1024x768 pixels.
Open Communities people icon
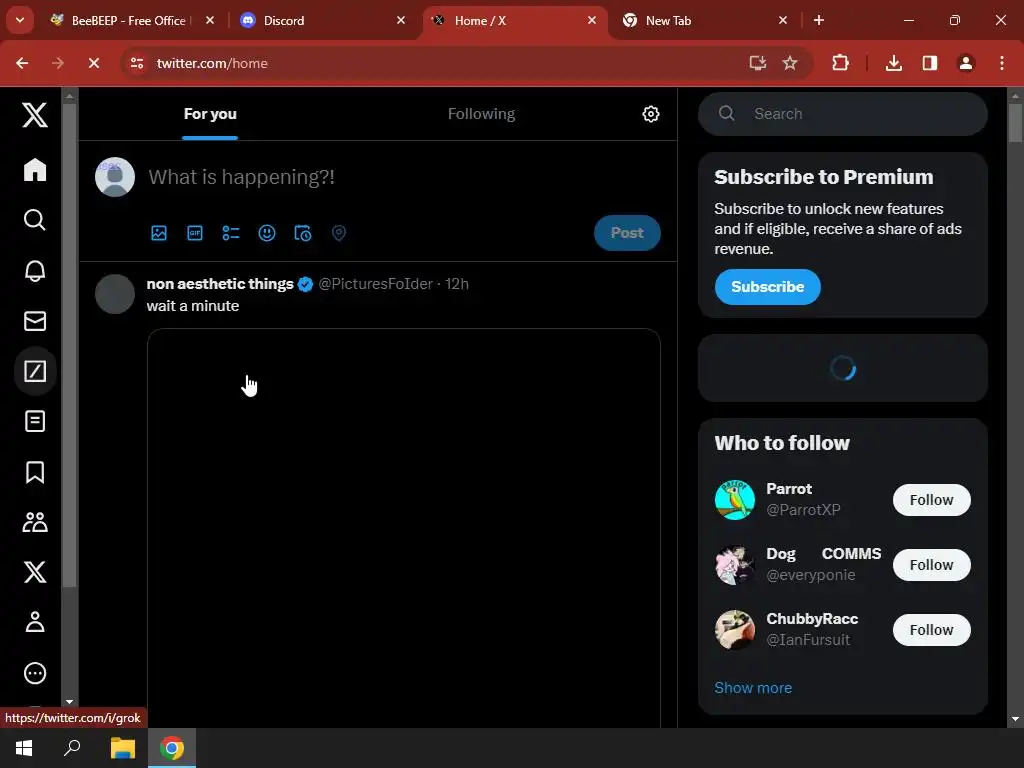pos(35,522)
